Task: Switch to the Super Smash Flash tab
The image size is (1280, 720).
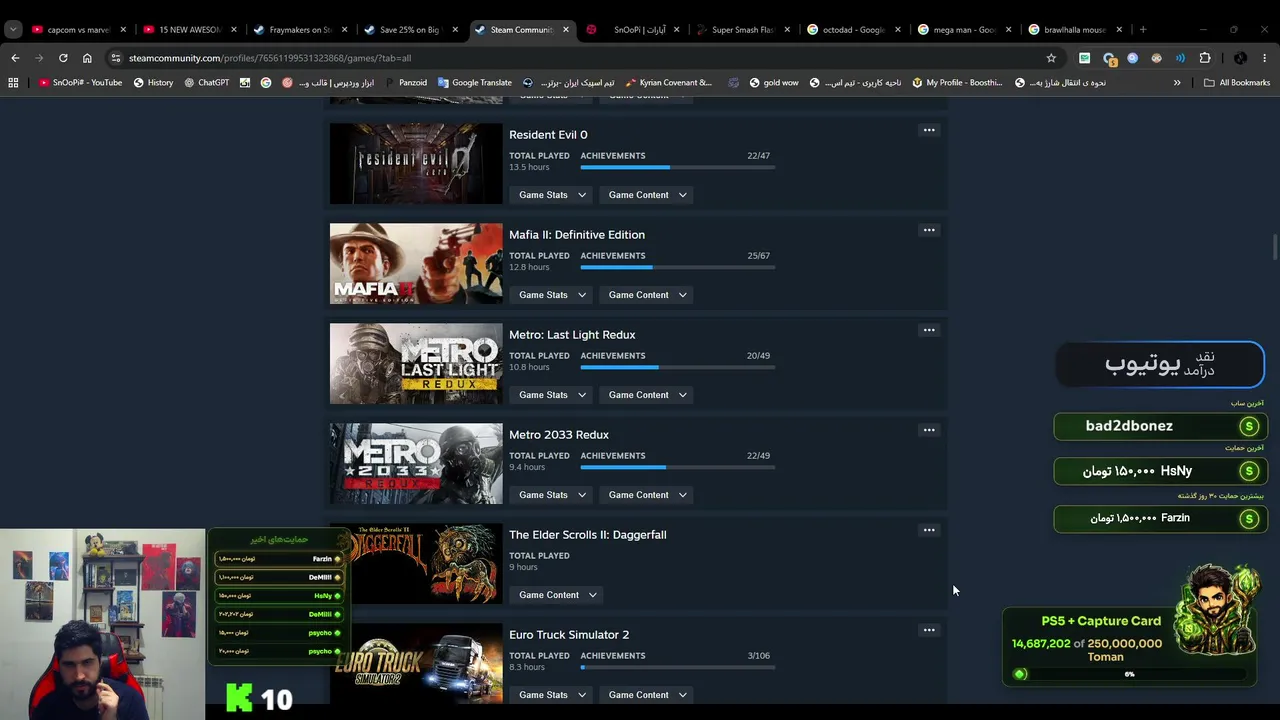Action: (x=743, y=30)
